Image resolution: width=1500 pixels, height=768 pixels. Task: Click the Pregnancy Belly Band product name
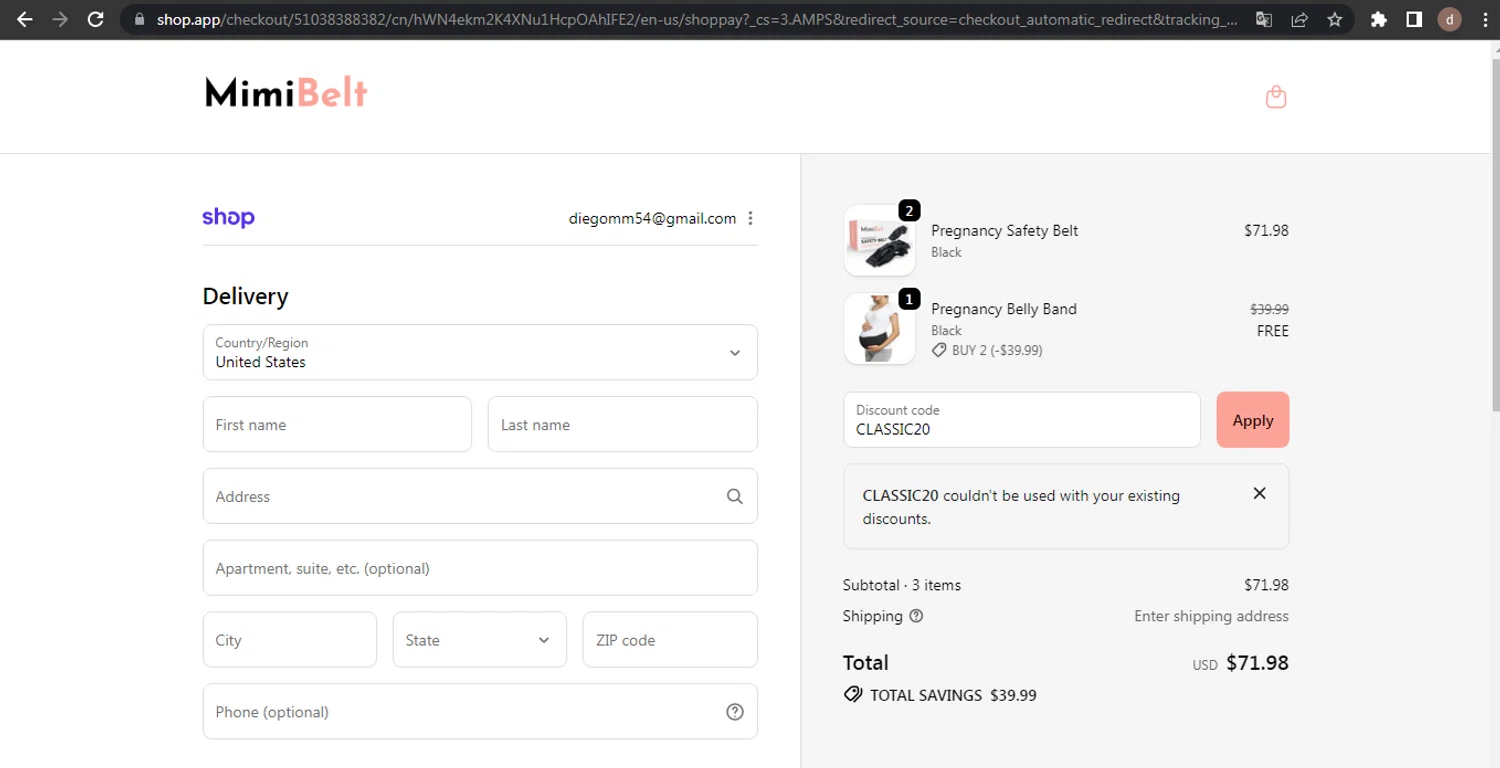1004,309
